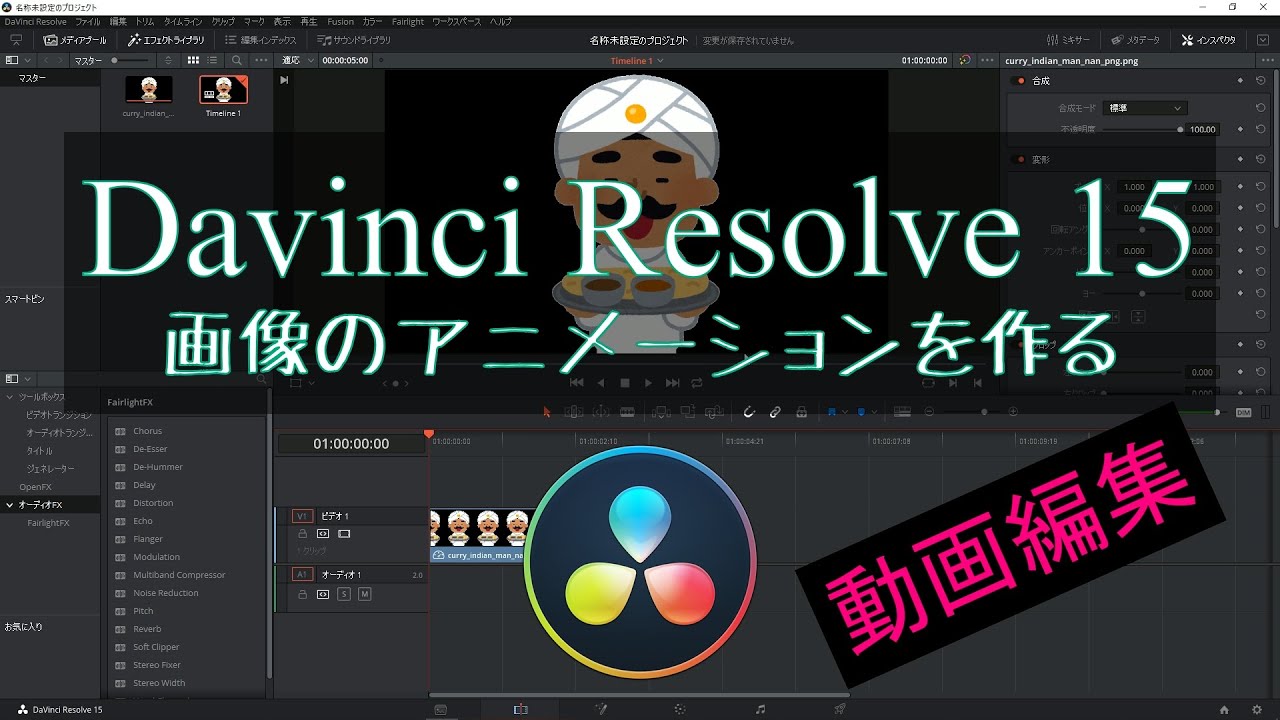Adjust the opacity slider handle

pyautogui.click(x=1180, y=129)
